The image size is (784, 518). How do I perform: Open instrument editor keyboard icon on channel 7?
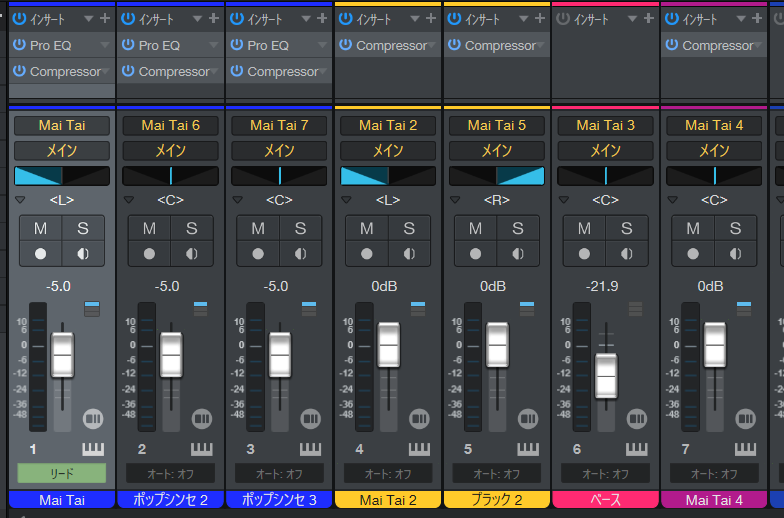[746, 449]
